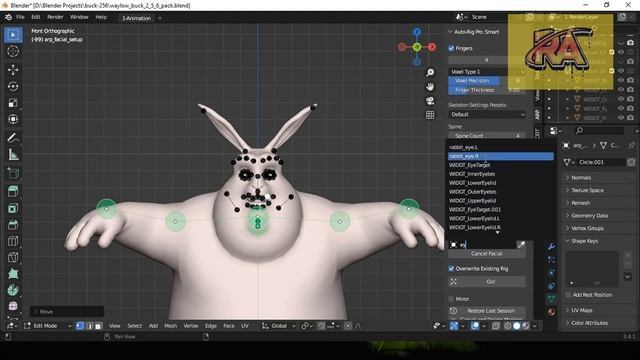Expand the UV Maps panel
640x360 pixels.
tap(582, 310)
